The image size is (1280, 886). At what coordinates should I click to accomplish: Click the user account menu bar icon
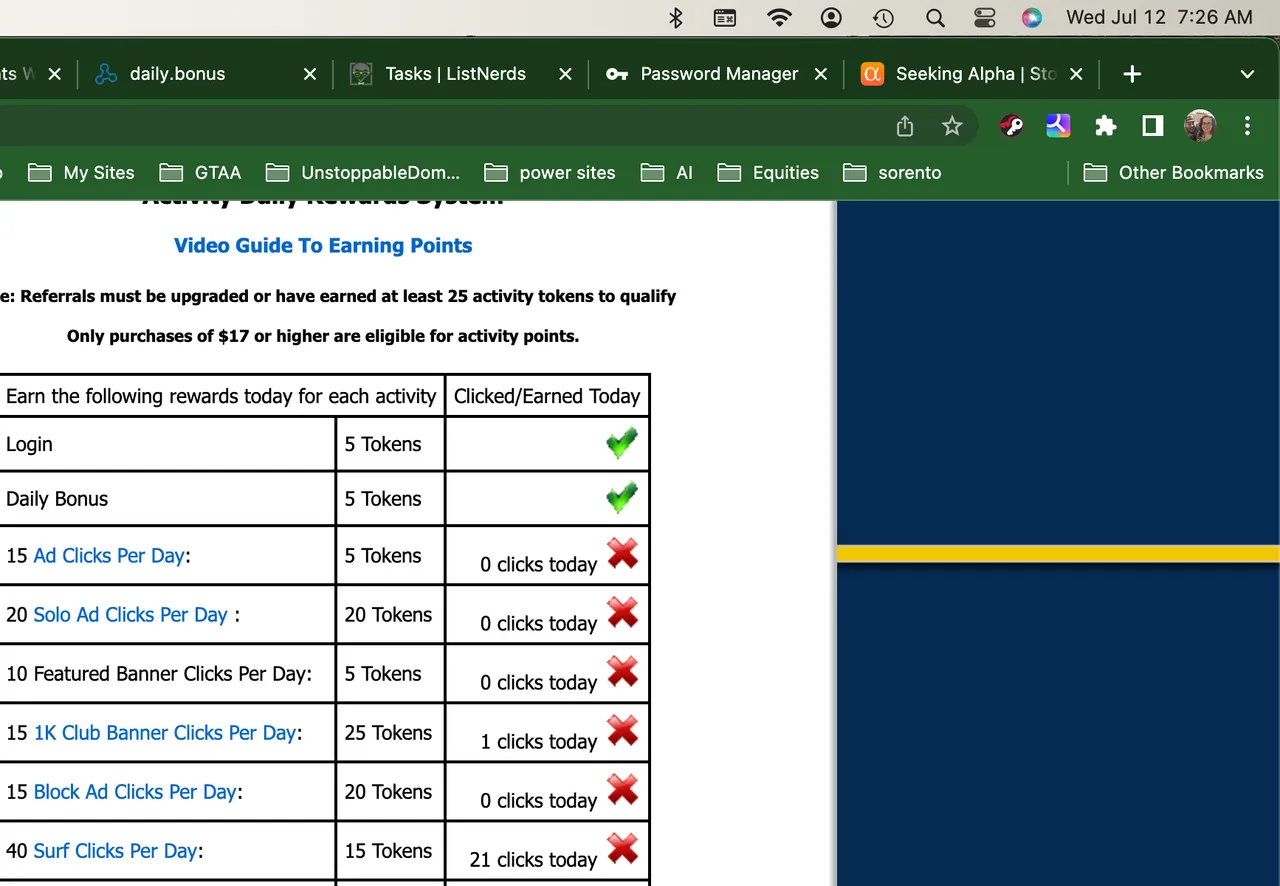(831, 17)
